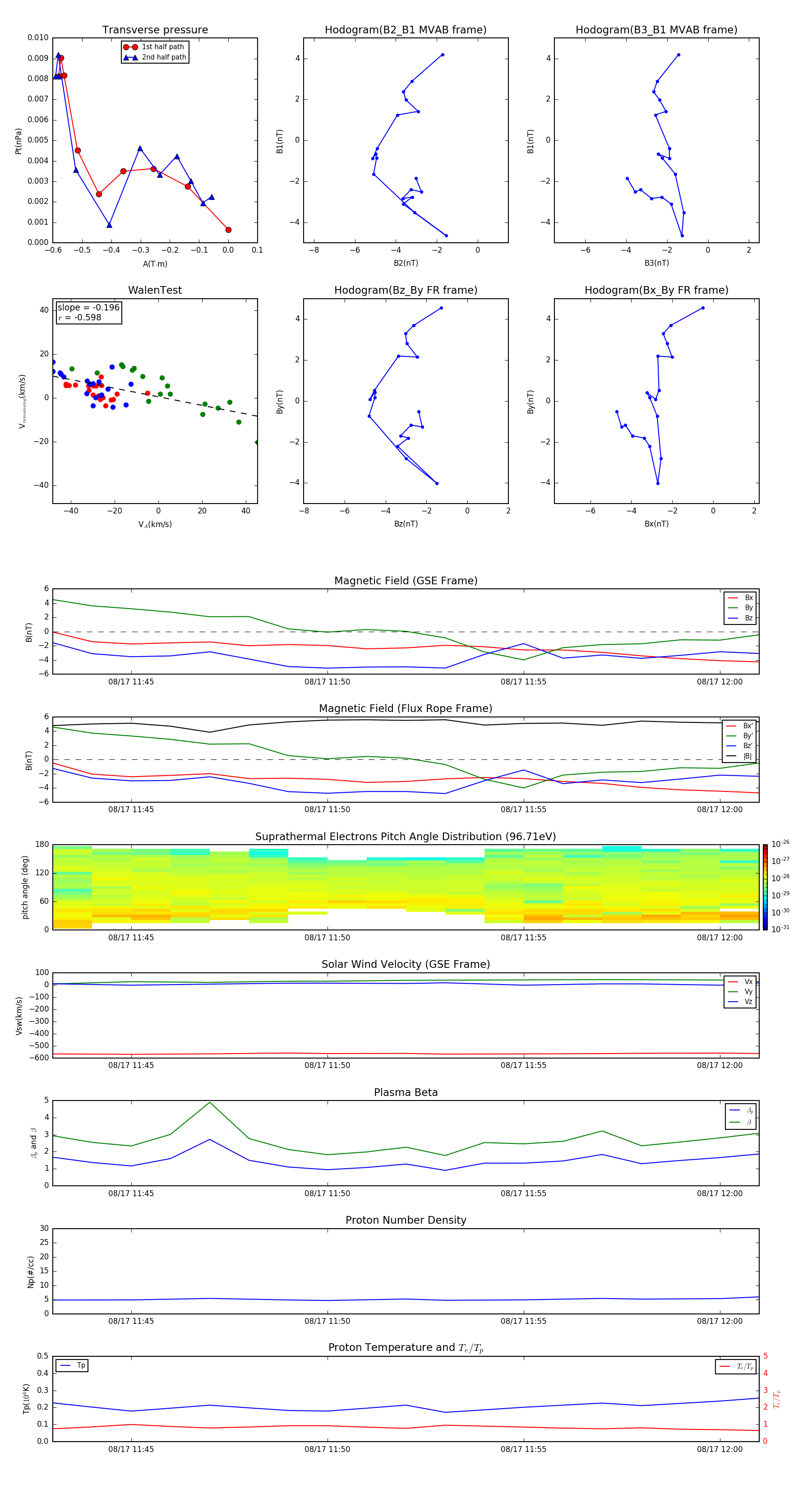
Task: Click the 'Magnetic Field (GSE Frame)' title
Action: (406, 581)
